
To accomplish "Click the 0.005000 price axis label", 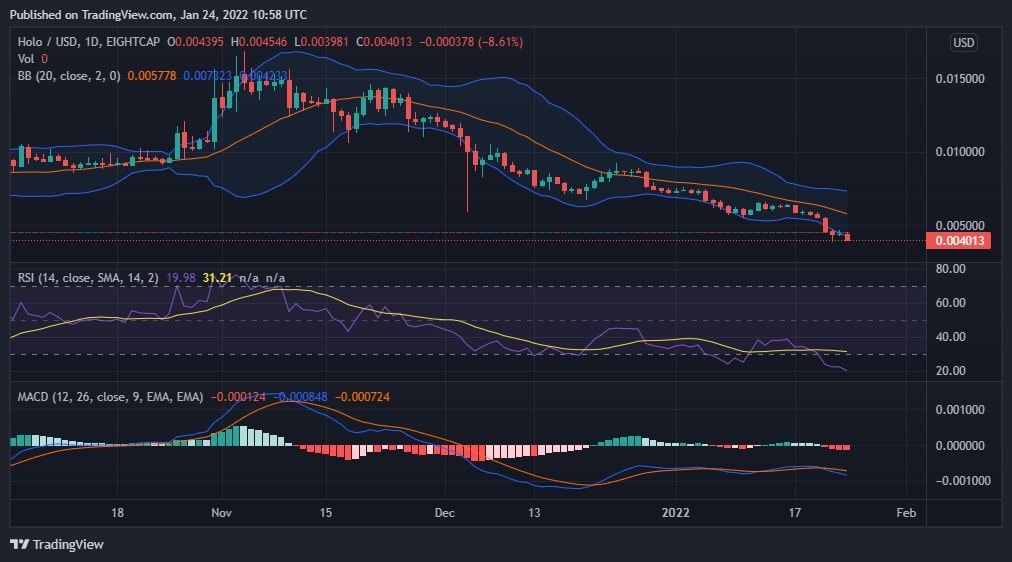I will 960,225.
